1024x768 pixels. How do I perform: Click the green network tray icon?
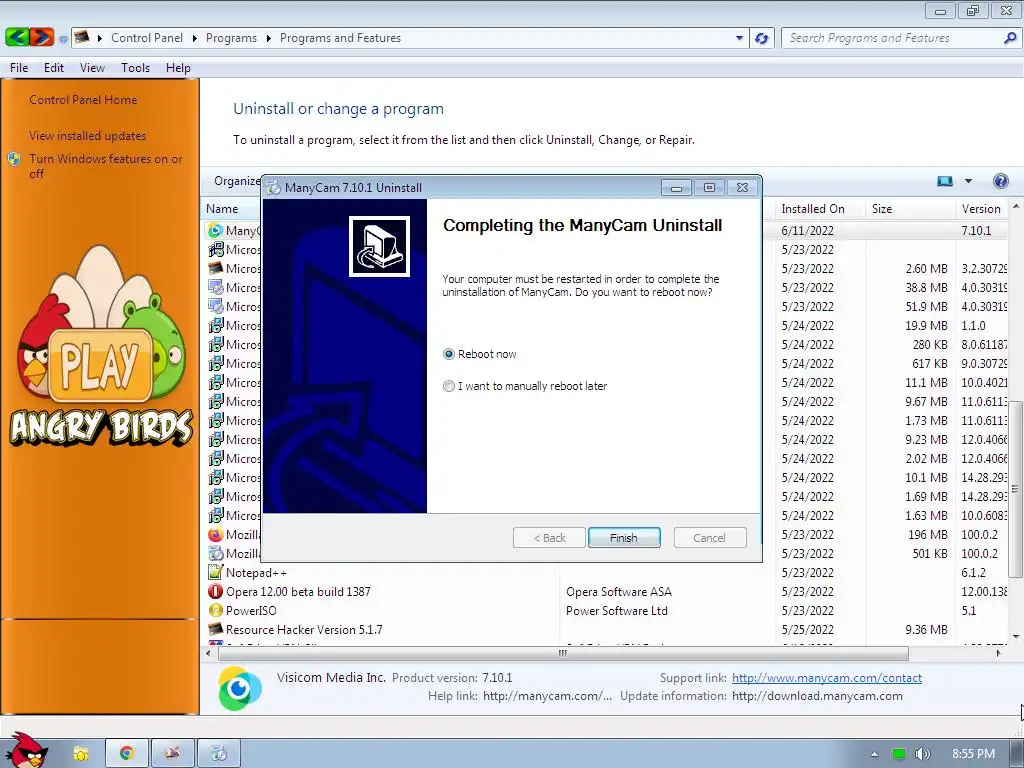coord(899,754)
